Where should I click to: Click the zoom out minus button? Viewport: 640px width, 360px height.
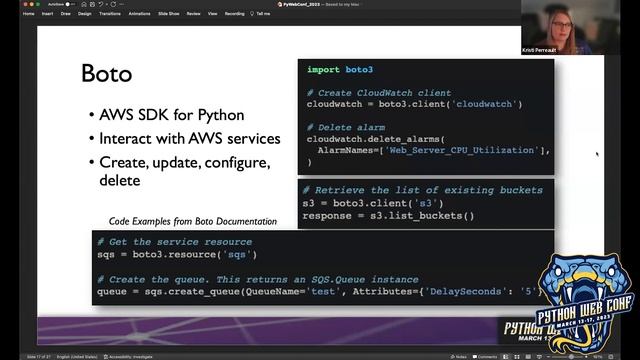pyautogui.click(x=549, y=357)
